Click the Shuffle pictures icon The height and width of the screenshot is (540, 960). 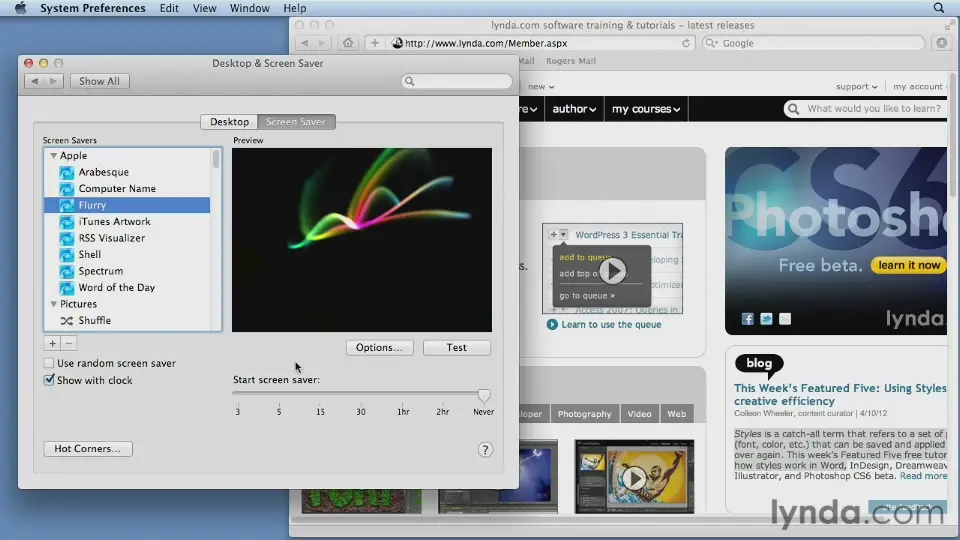click(x=67, y=320)
